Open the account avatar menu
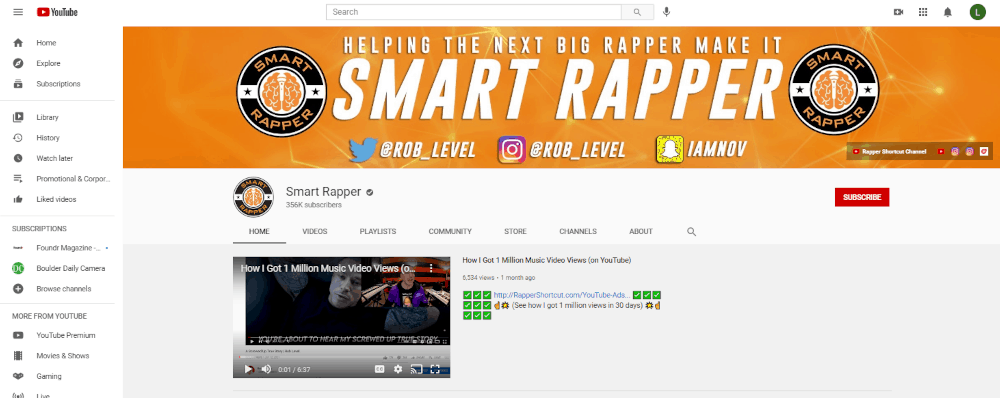 [978, 12]
